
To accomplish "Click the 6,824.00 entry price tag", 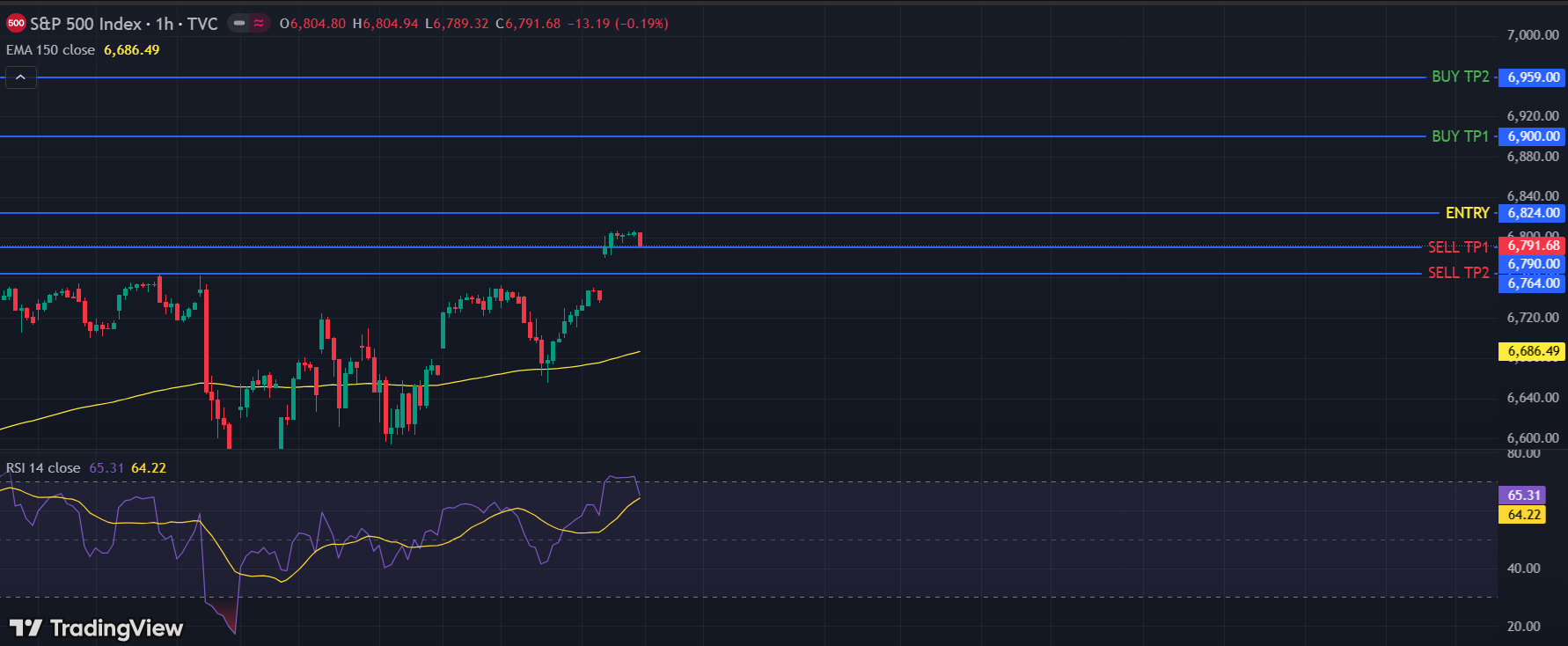I will click(x=1533, y=213).
